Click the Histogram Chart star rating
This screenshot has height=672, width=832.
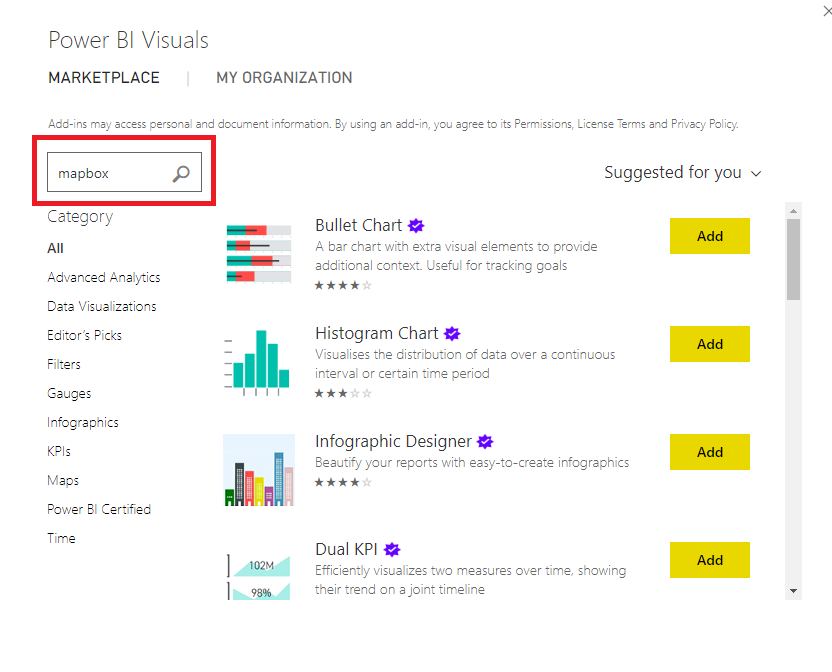pyautogui.click(x=343, y=393)
